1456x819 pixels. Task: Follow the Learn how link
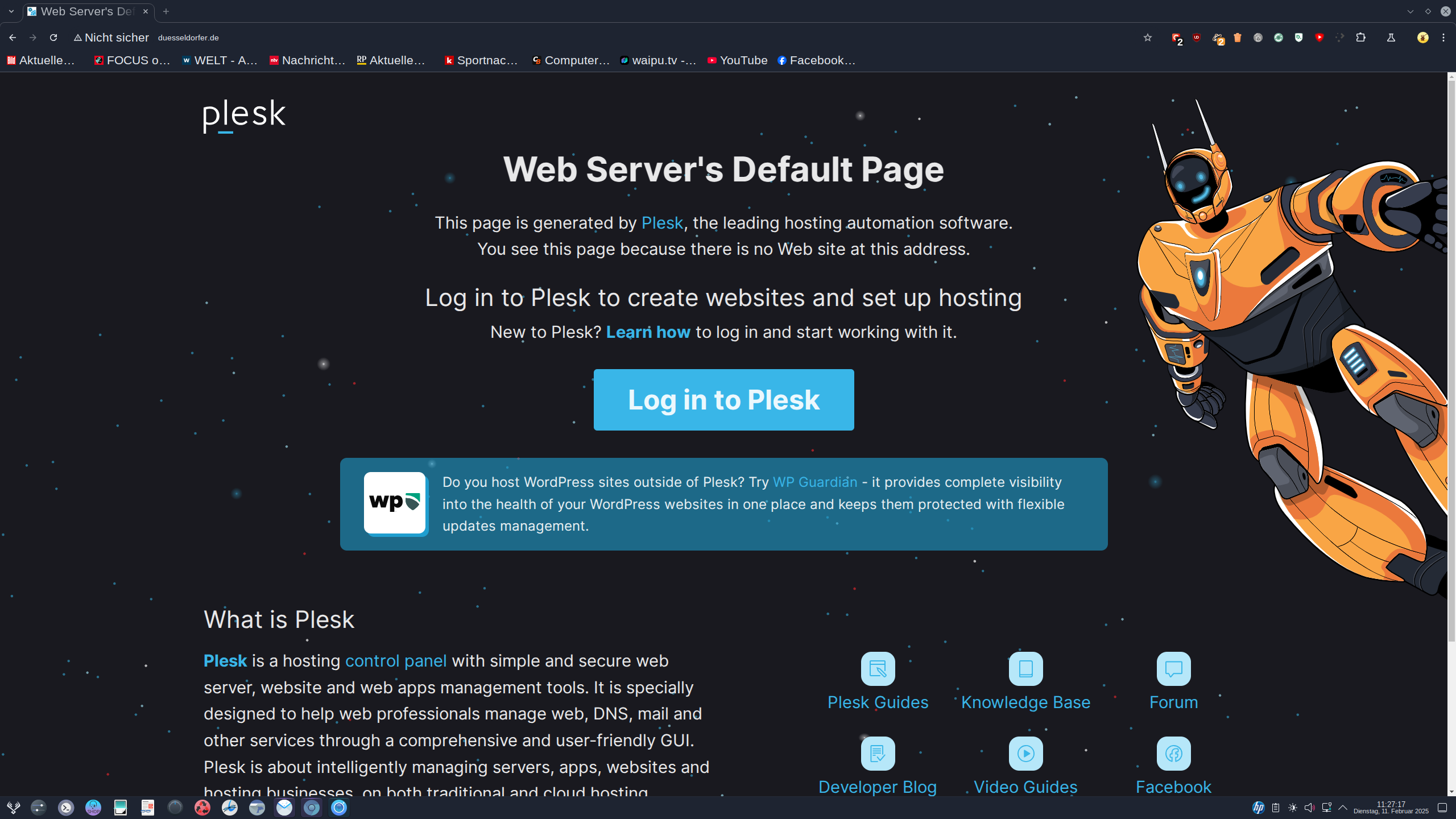(648, 332)
